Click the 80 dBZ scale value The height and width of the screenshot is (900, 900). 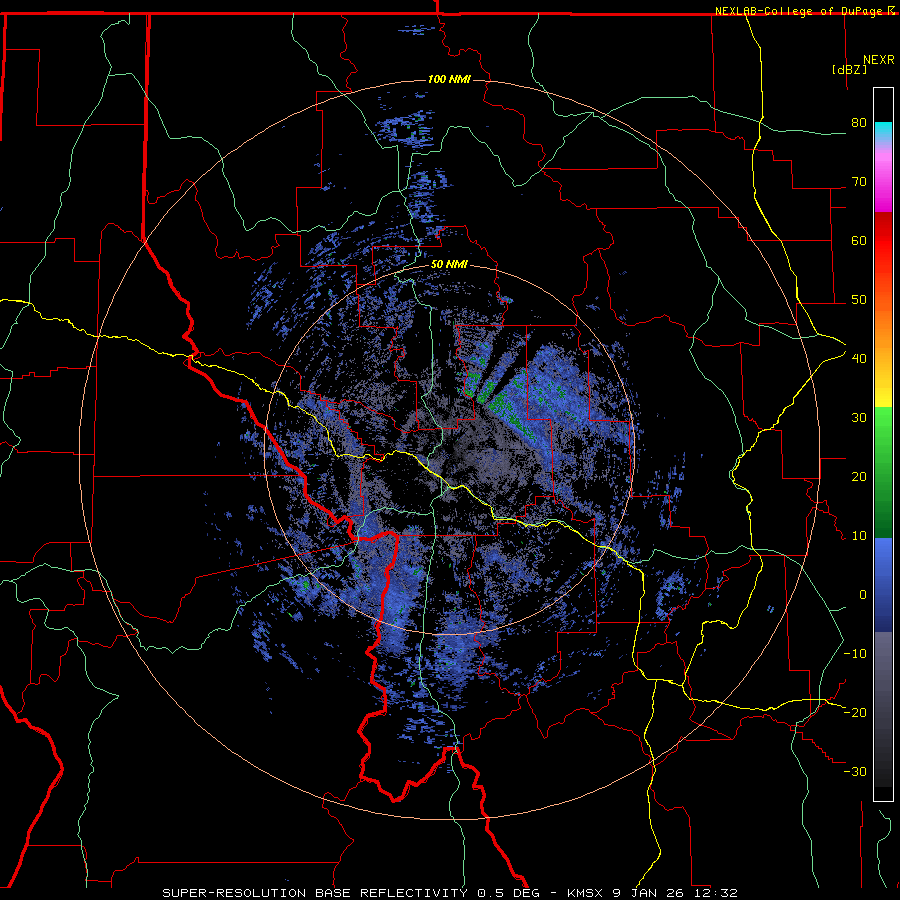point(859,123)
